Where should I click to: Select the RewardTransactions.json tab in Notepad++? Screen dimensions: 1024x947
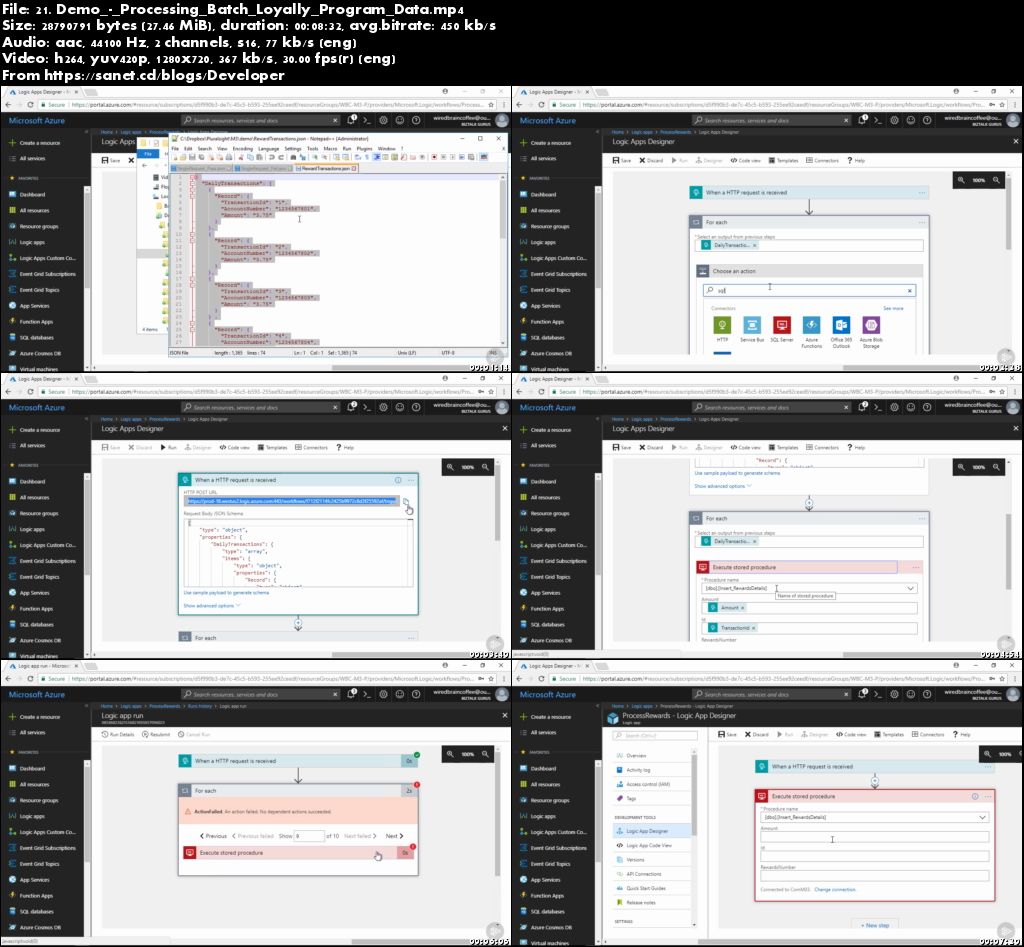point(326,169)
